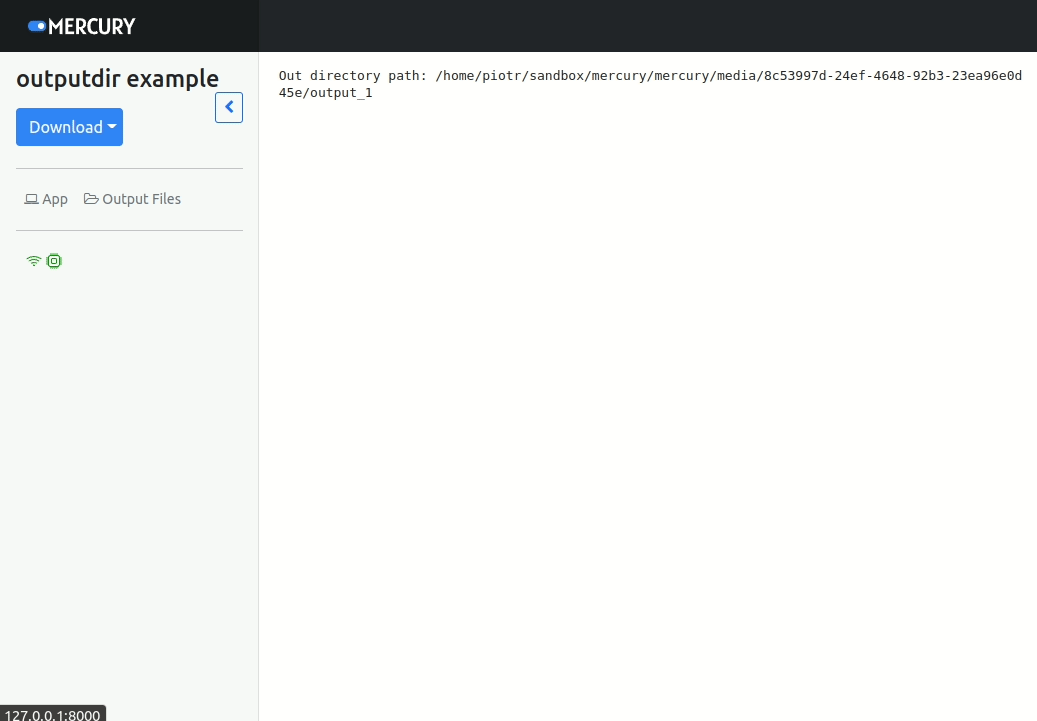Viewport: 1037px width, 721px height.
Task: Switch to the App tab
Action: [x=46, y=198]
